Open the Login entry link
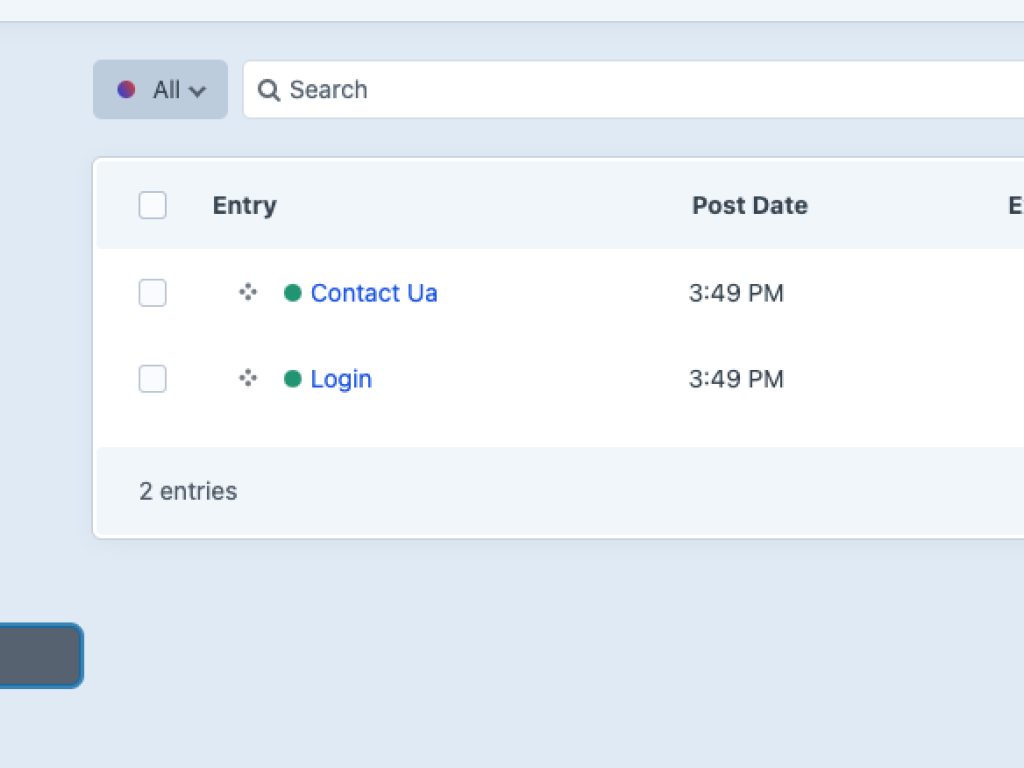Screen dimensions: 1024x768 (341, 379)
